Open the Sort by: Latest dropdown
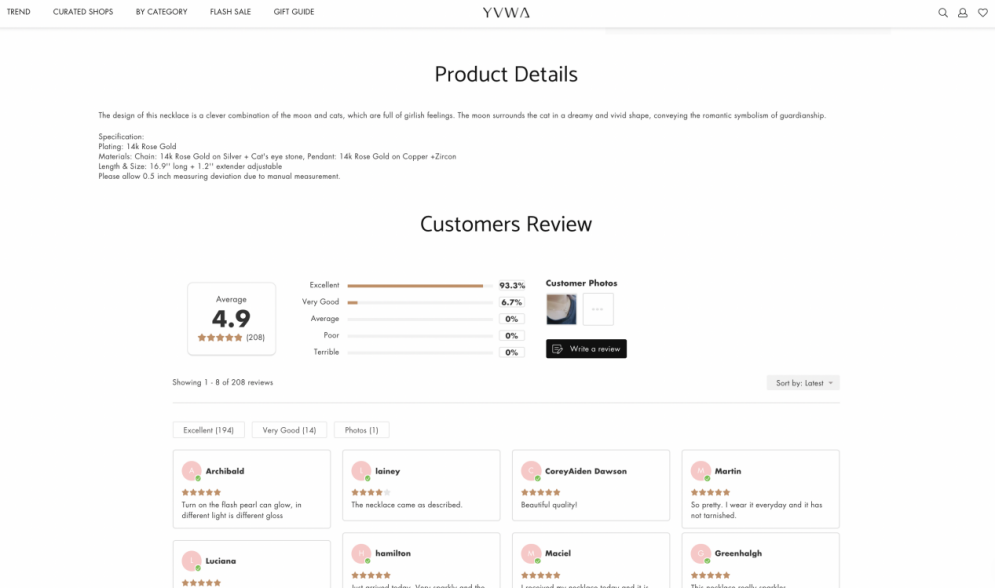995x588 pixels. coord(803,383)
